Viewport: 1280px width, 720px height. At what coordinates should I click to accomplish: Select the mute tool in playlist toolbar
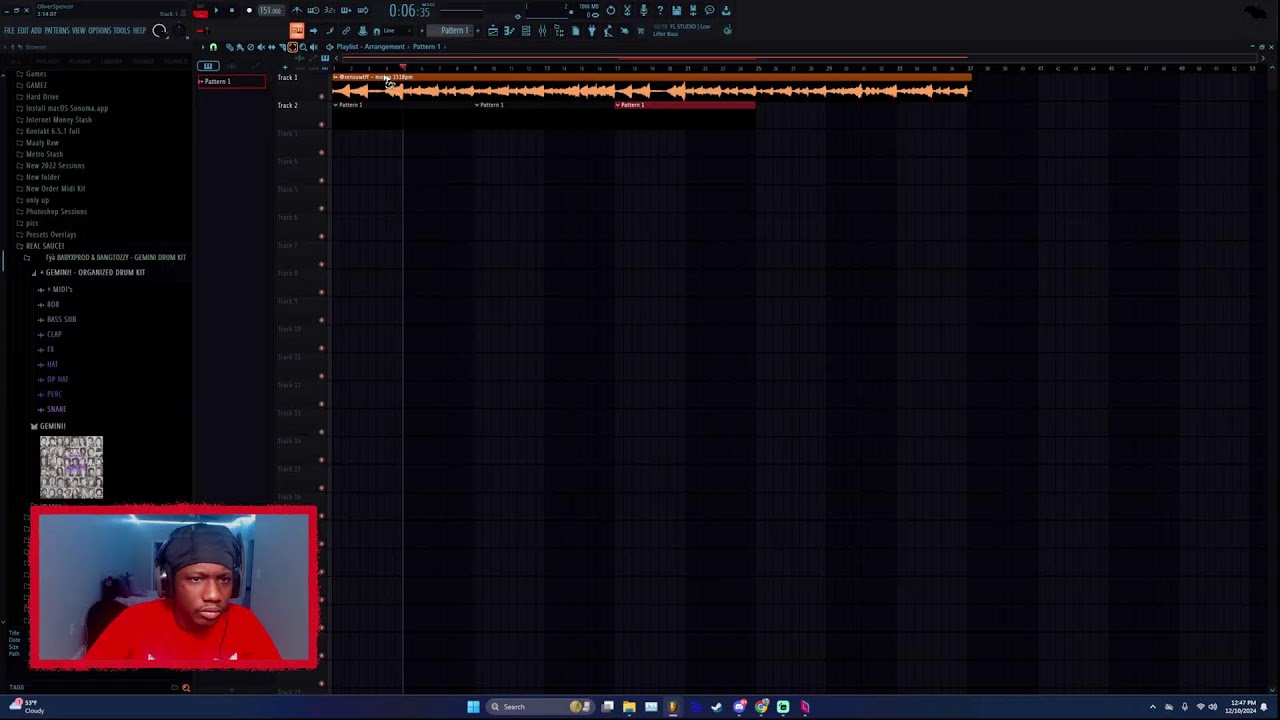pos(261,47)
